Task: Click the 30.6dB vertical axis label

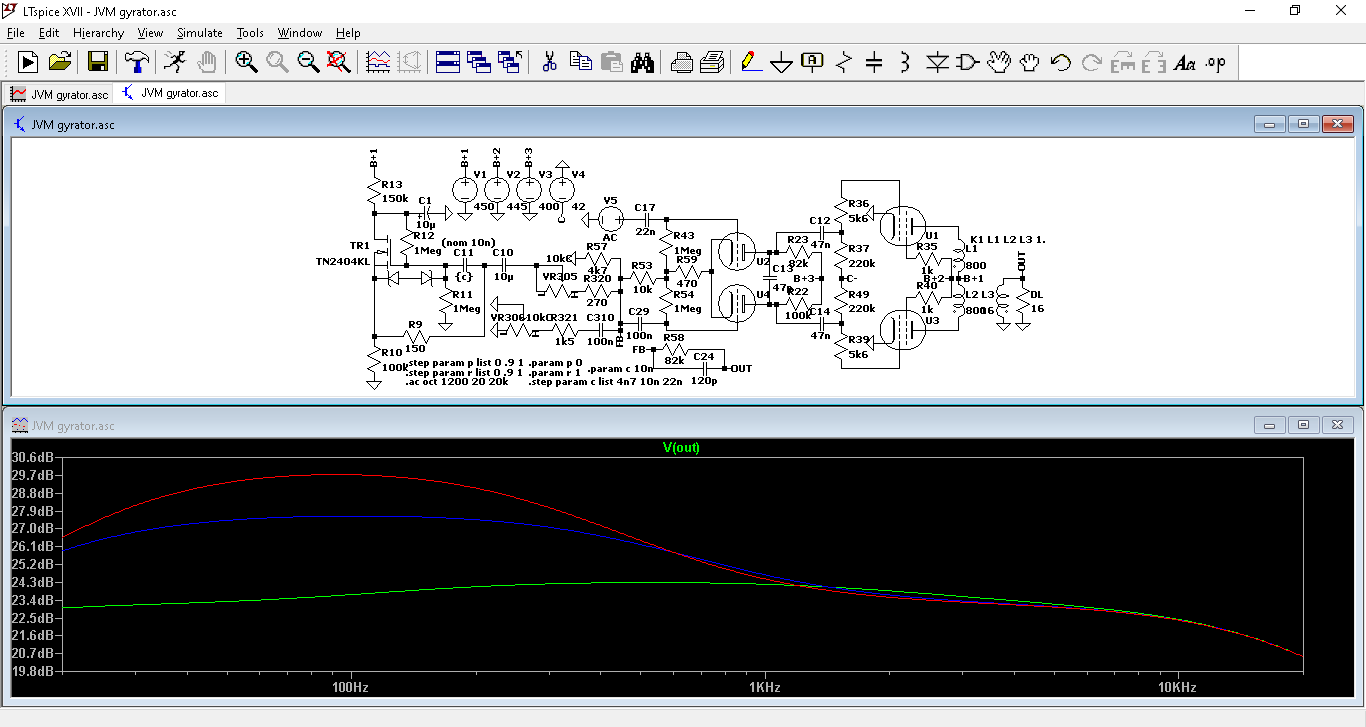Action: tap(33, 457)
